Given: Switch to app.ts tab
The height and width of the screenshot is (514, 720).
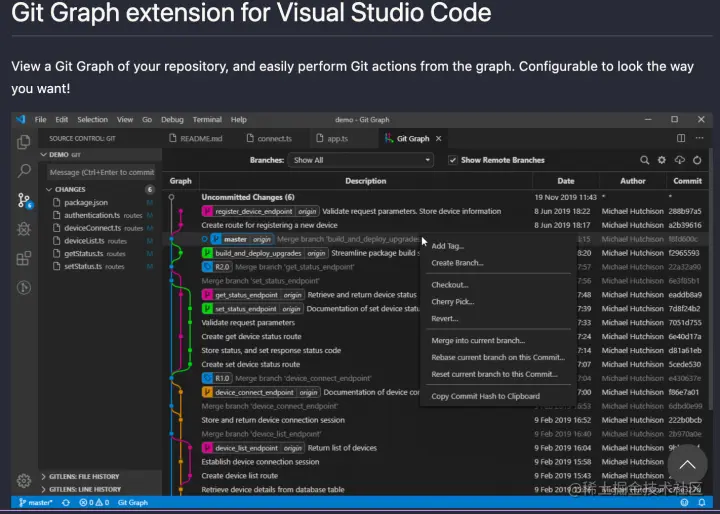Looking at the screenshot, I should click(x=332, y=138).
